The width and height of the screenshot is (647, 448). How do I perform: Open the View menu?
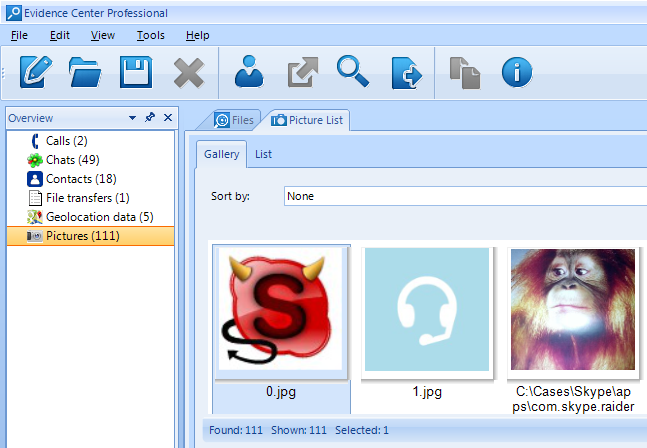pos(103,35)
